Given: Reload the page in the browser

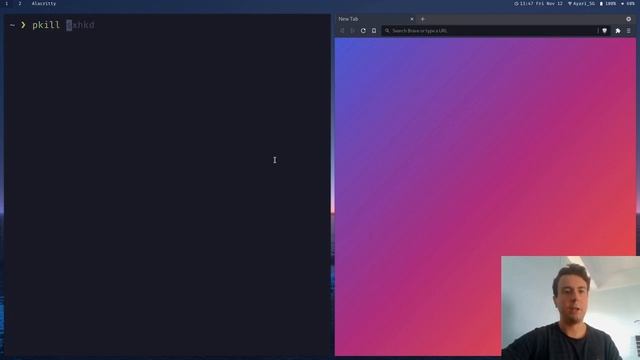Looking at the screenshot, I should coord(363,31).
